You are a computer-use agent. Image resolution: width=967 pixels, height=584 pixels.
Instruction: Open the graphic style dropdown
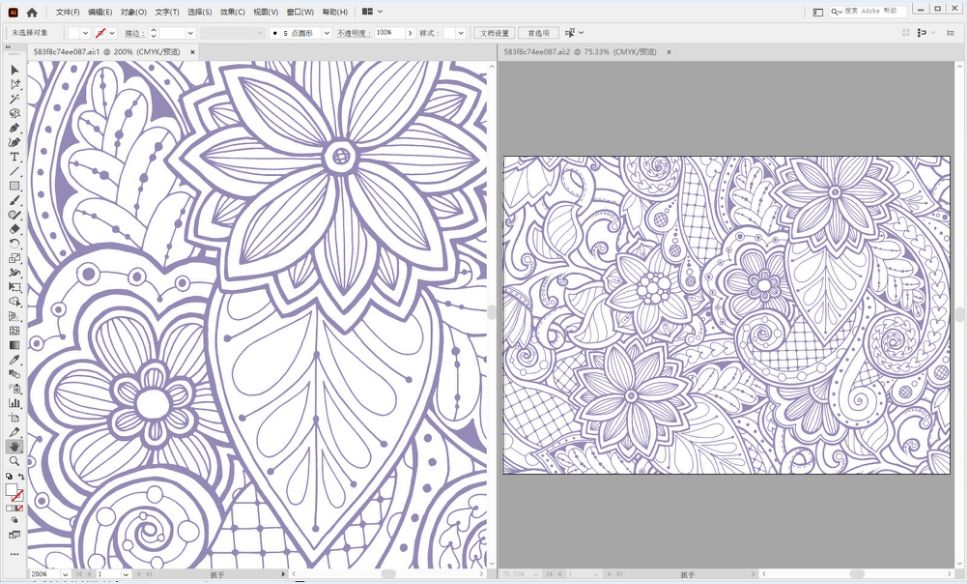pyautogui.click(x=461, y=33)
